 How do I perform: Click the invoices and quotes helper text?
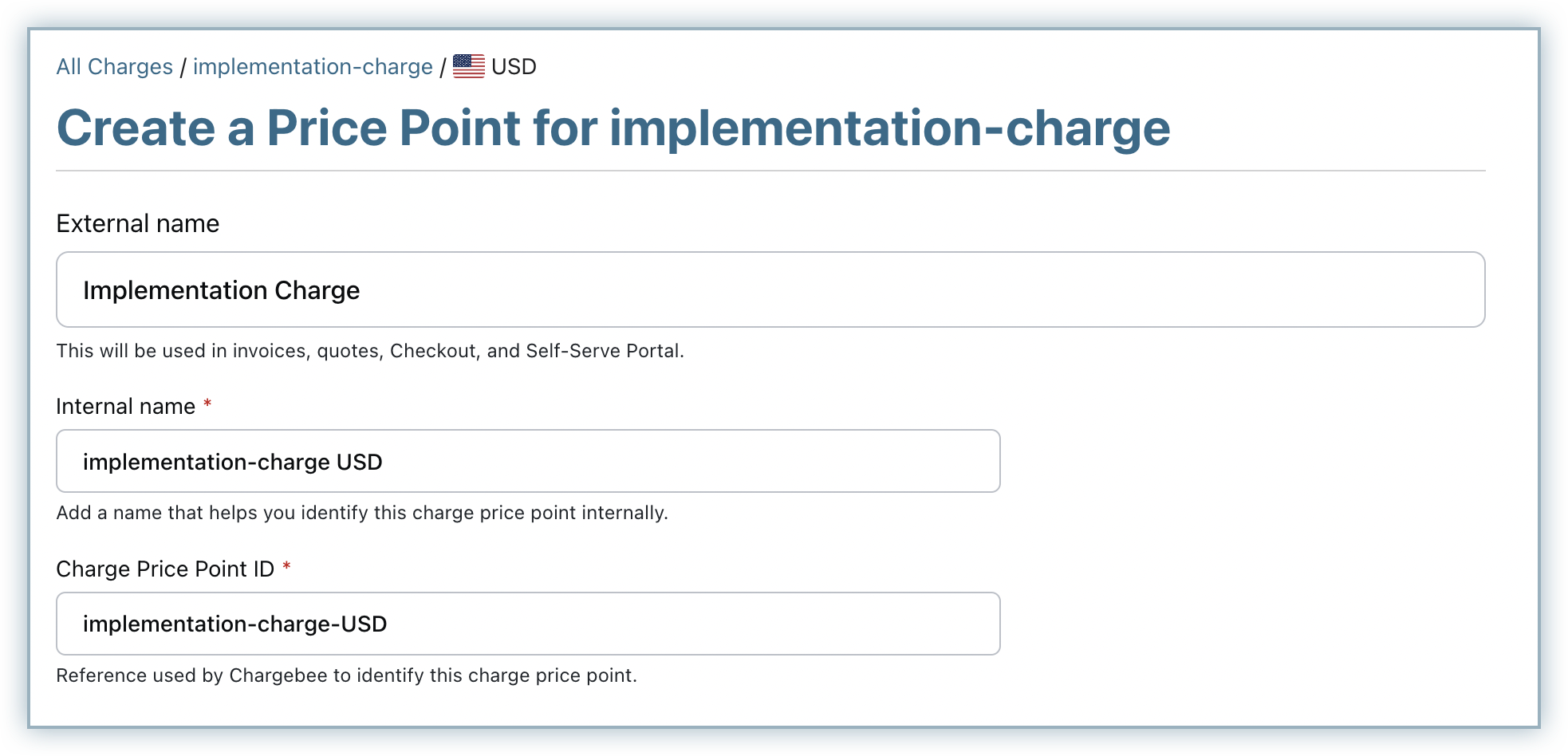click(369, 352)
